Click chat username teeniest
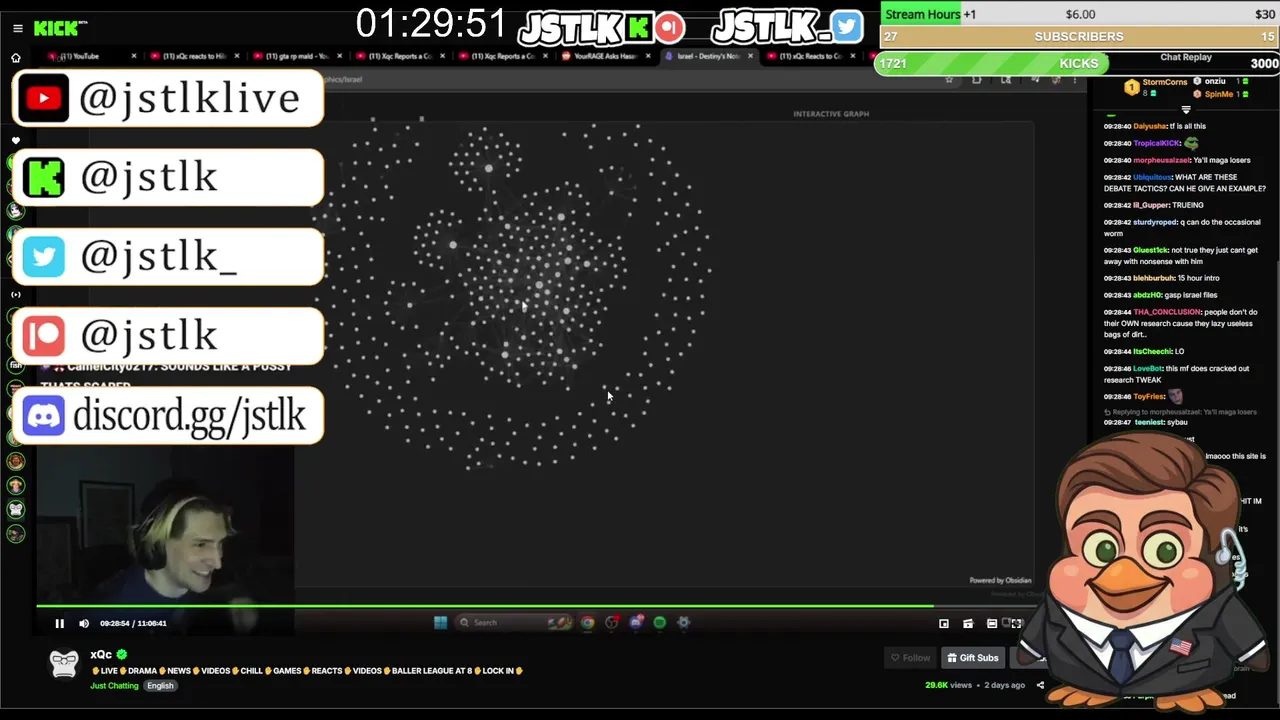Viewport: 1280px width, 720px height. point(1149,422)
